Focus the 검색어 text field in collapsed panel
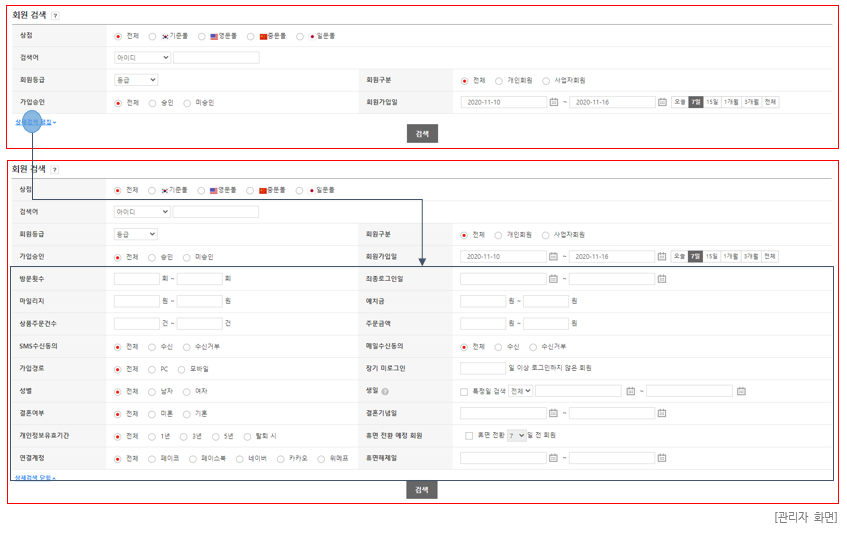This screenshot has height=533, width=847. pos(216,57)
